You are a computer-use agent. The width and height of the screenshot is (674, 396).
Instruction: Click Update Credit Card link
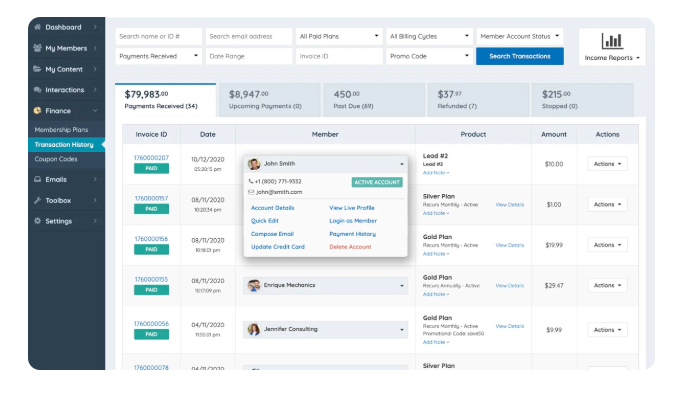coord(278,247)
